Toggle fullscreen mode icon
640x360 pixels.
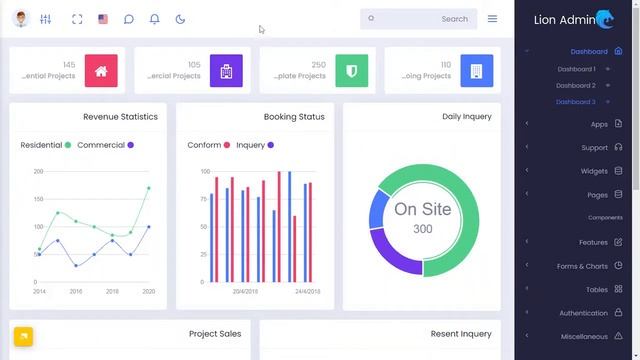click(x=77, y=19)
